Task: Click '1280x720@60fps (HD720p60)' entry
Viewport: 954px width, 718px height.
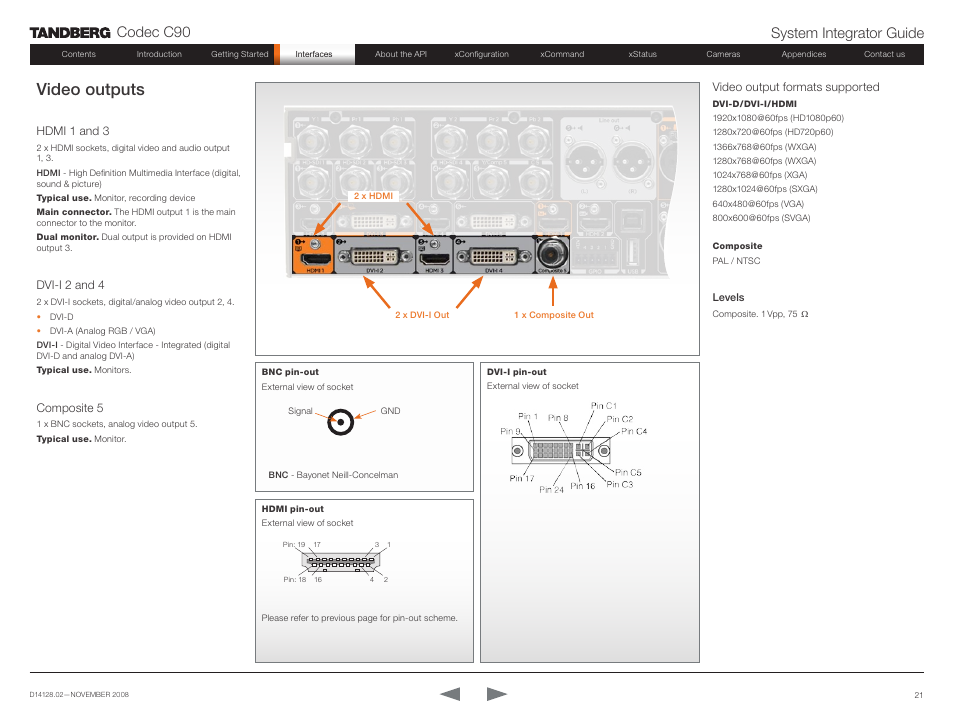Action: 773,132
